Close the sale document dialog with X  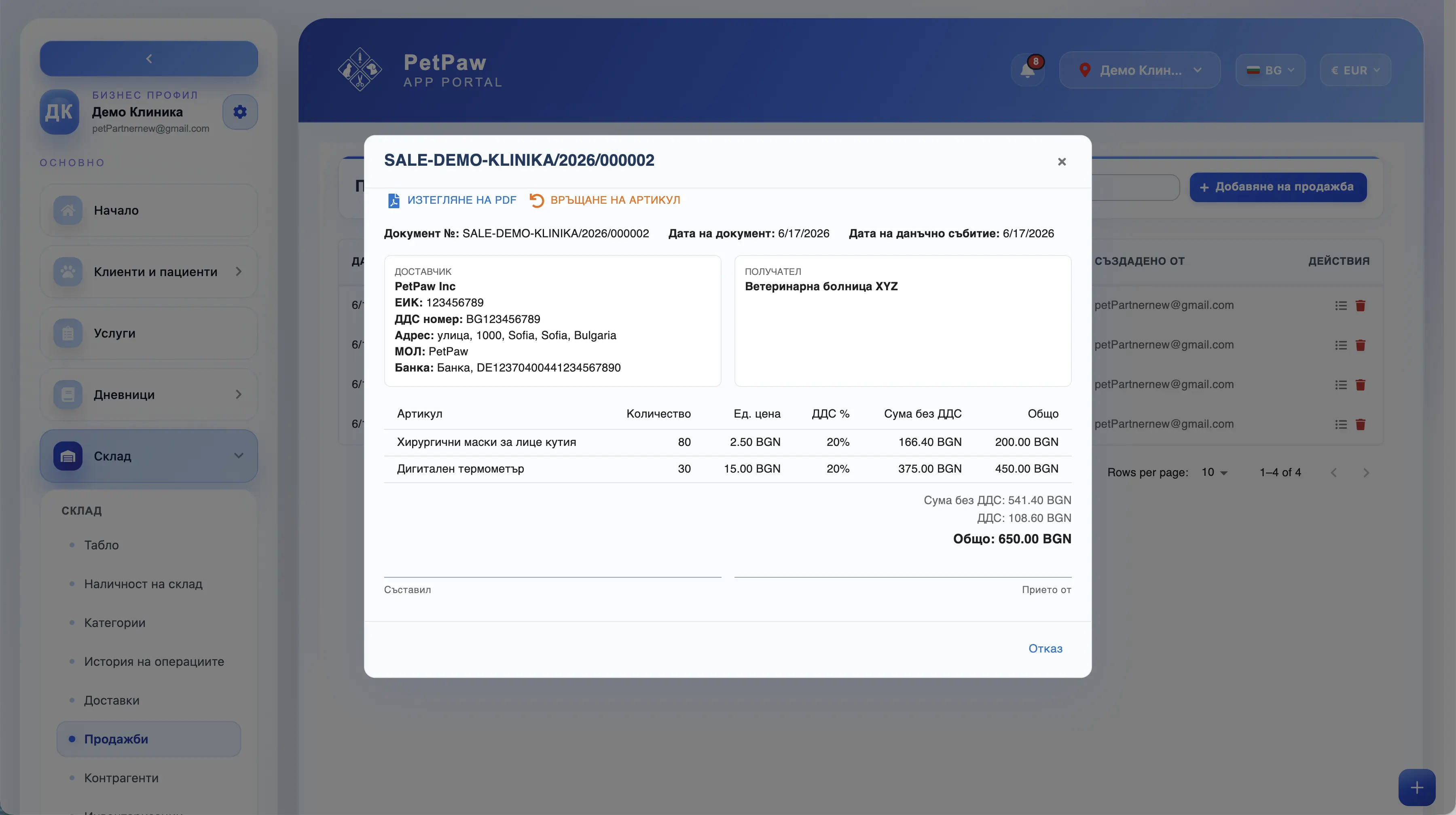tap(1062, 162)
